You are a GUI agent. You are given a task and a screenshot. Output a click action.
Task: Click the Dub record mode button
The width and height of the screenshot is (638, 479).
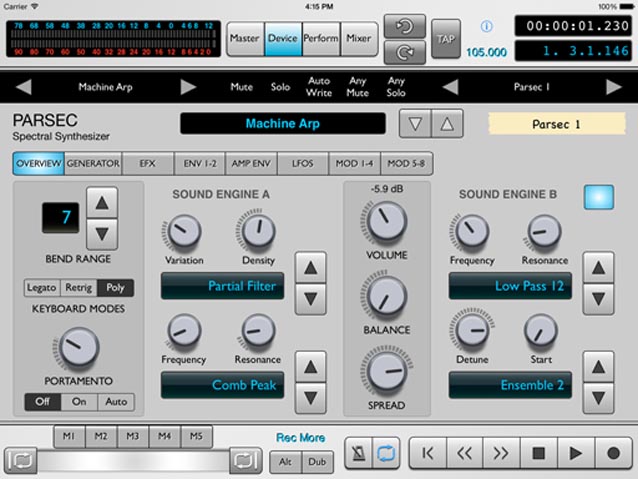[317, 462]
